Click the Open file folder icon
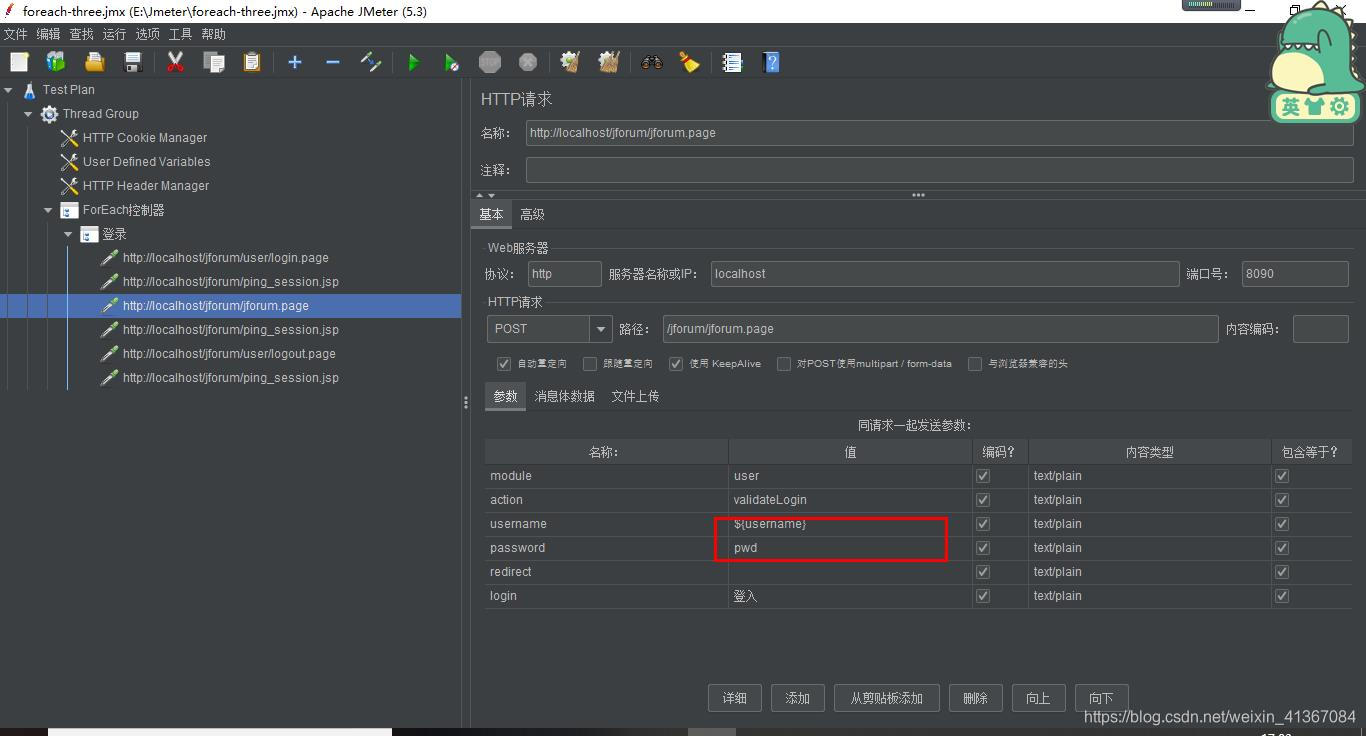The height and width of the screenshot is (736, 1366). tap(94, 62)
